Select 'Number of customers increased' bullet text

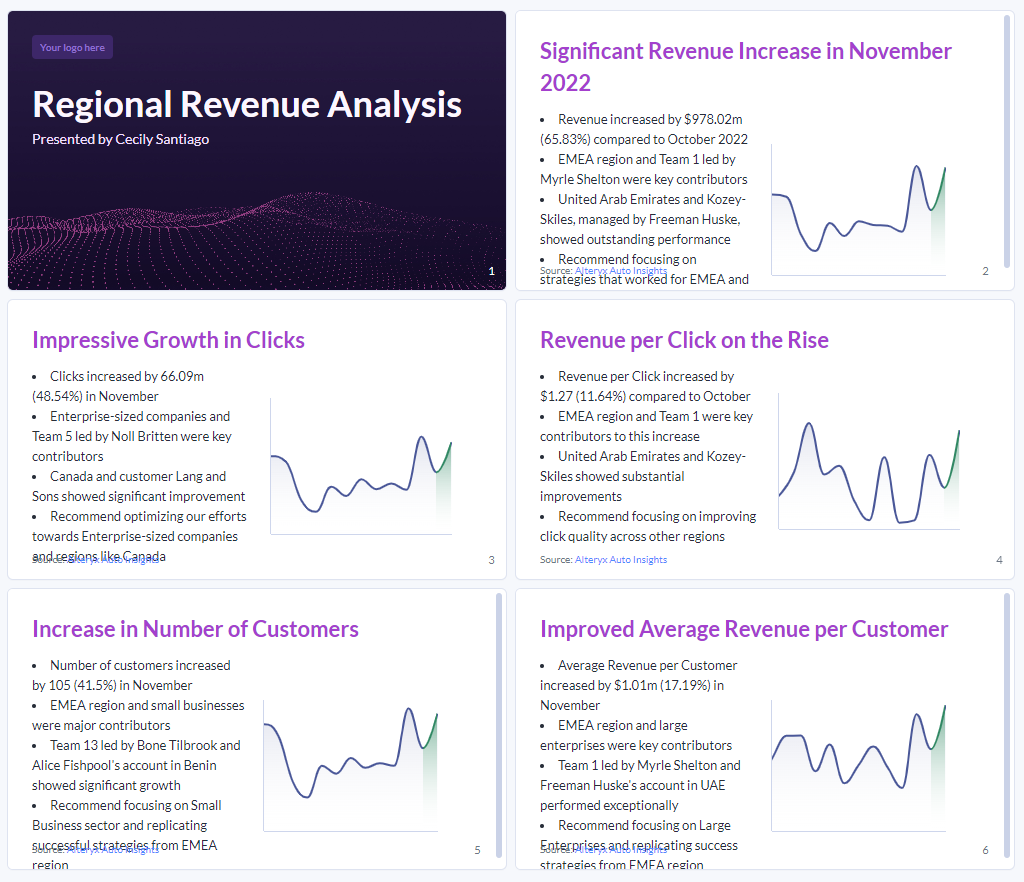pos(140,665)
